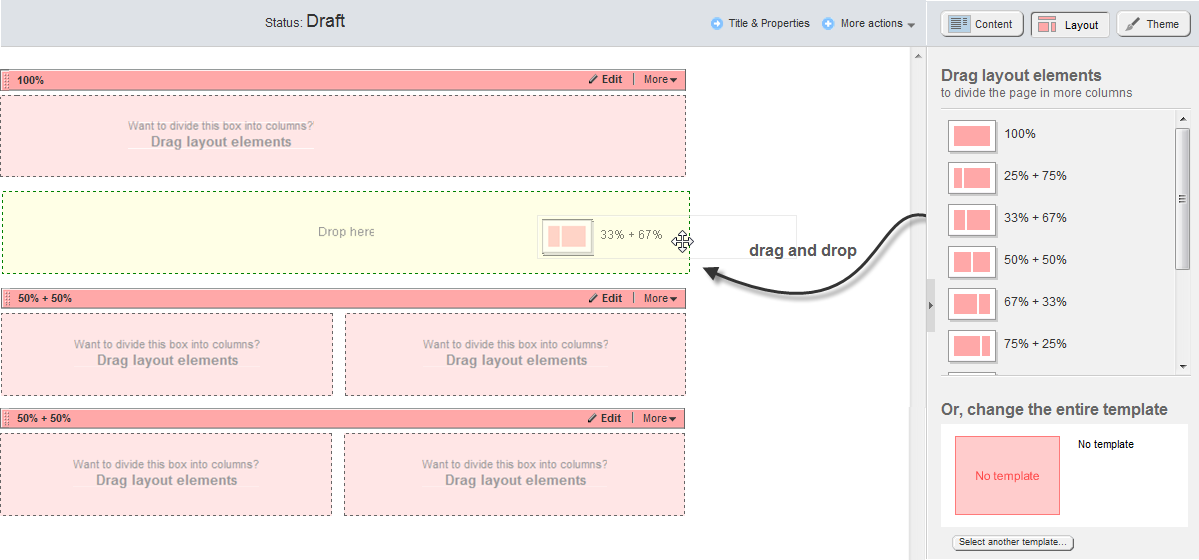This screenshot has width=1199, height=560.
Task: Open More dropdown on the 100% row
Action: tap(660, 80)
